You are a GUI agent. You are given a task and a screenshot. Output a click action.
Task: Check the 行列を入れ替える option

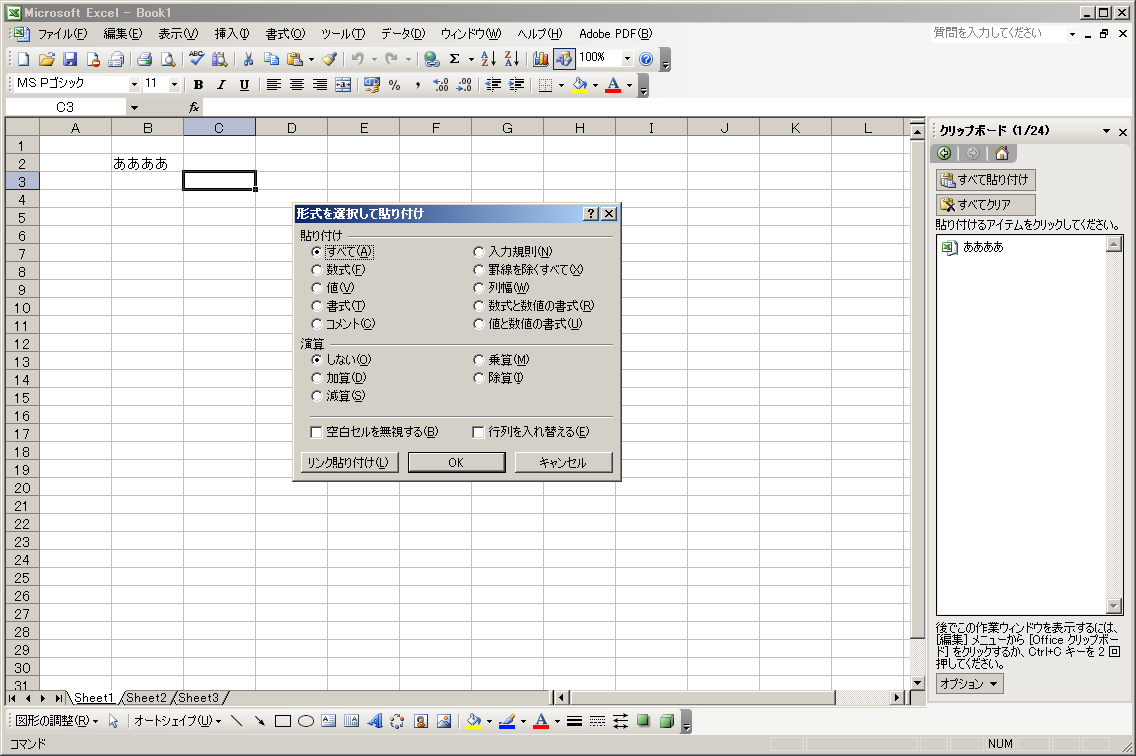coord(479,433)
